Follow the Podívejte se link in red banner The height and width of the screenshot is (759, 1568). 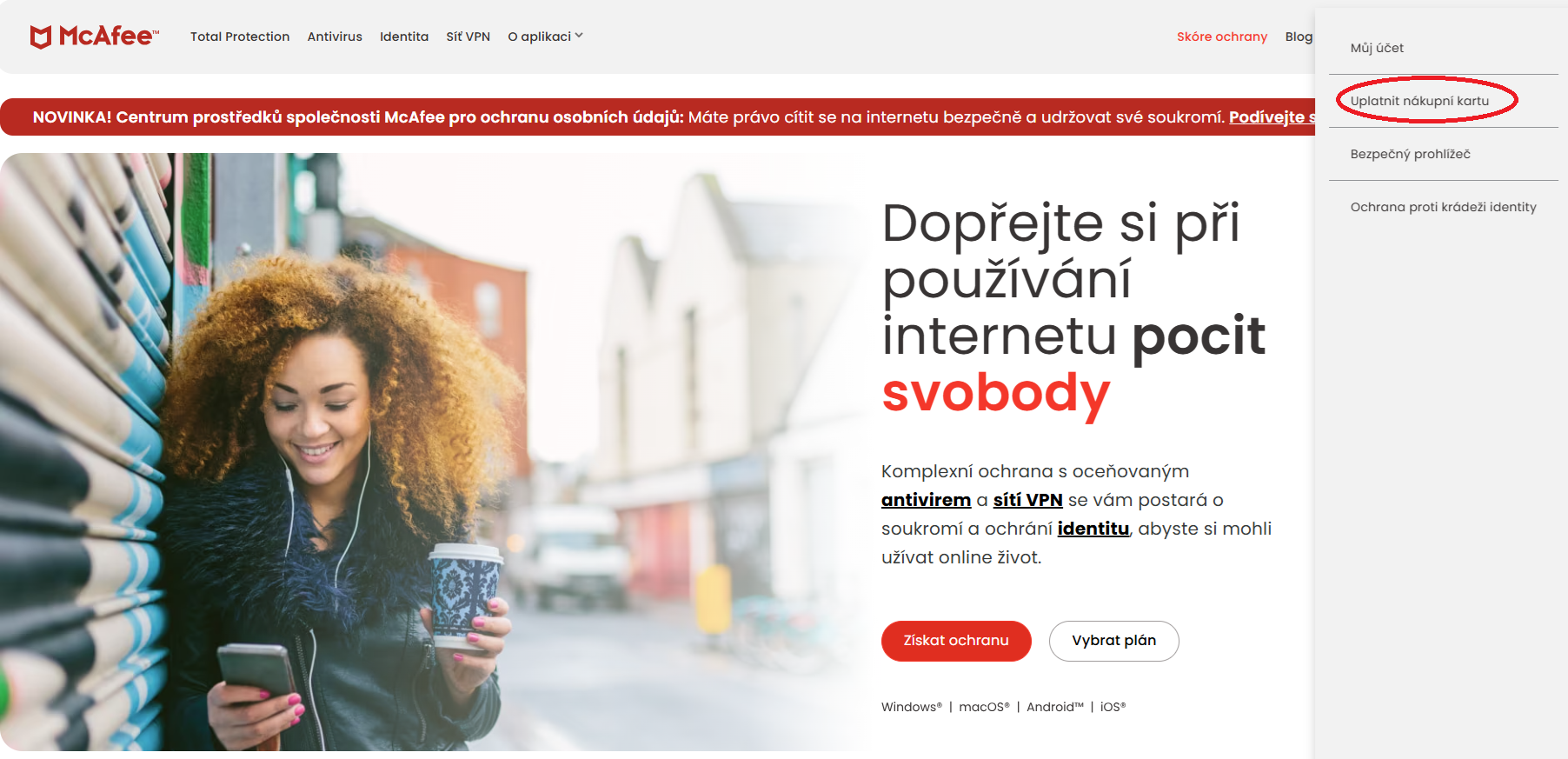click(x=1272, y=117)
